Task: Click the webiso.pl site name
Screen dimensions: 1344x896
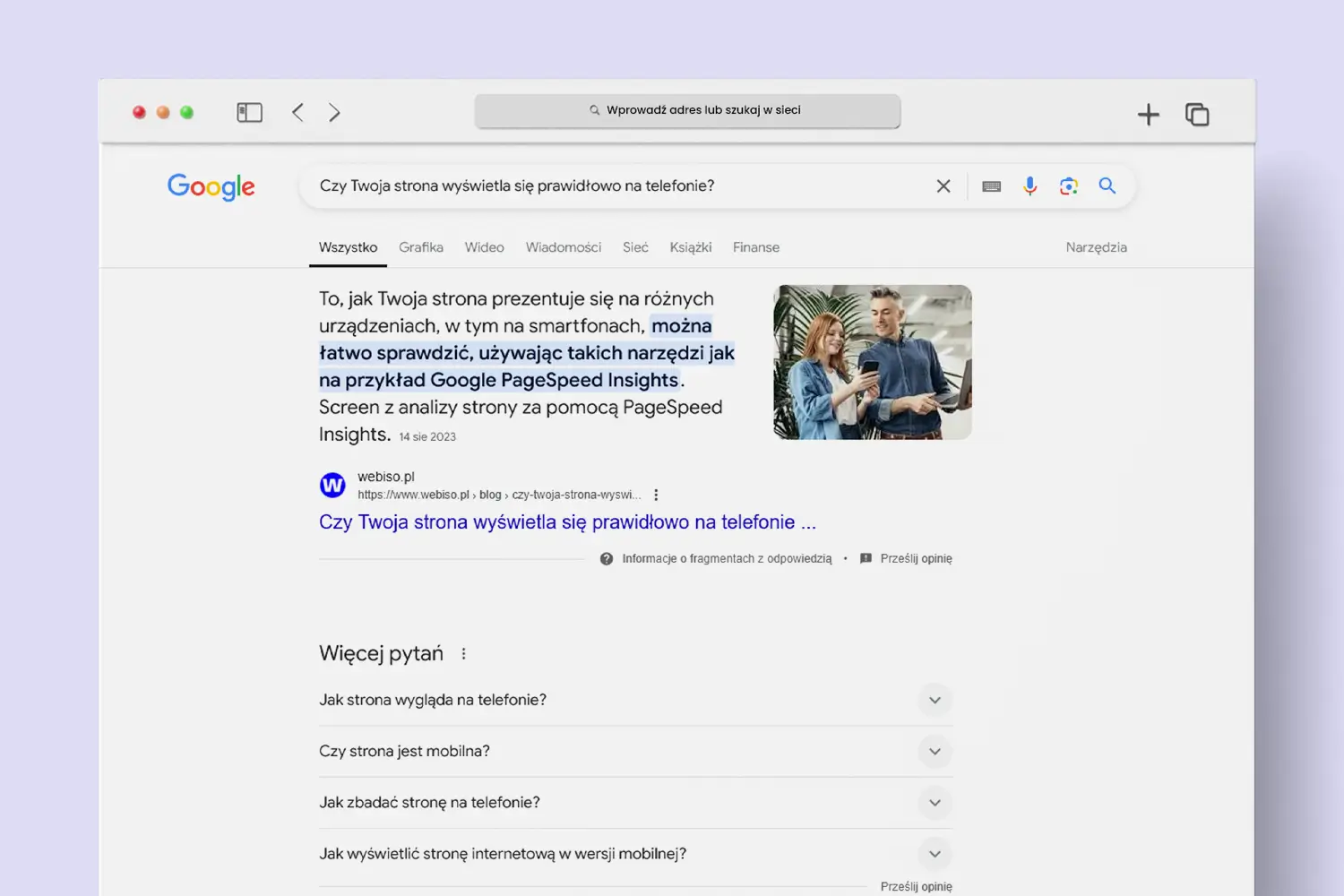Action: click(386, 477)
